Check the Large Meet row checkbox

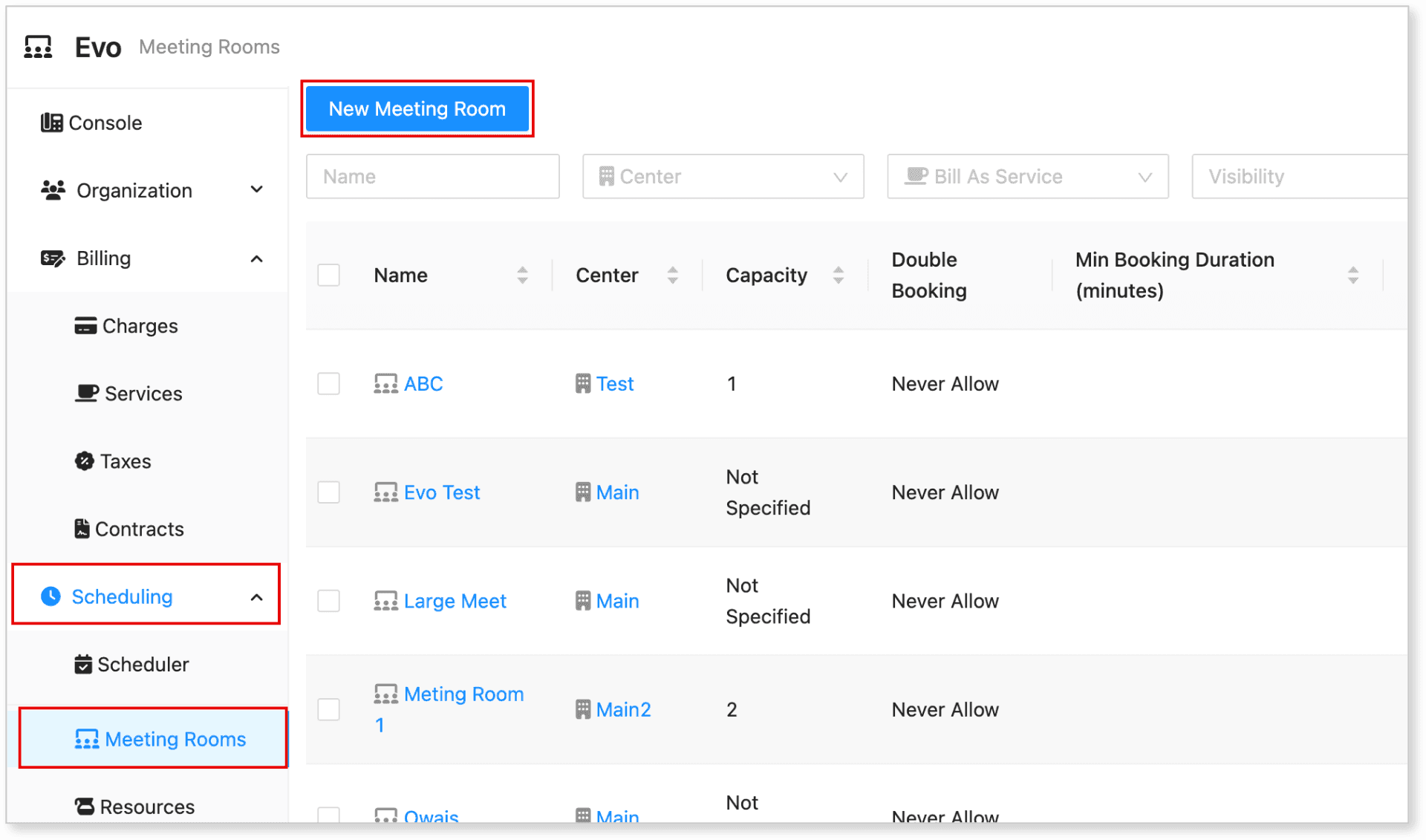328,601
